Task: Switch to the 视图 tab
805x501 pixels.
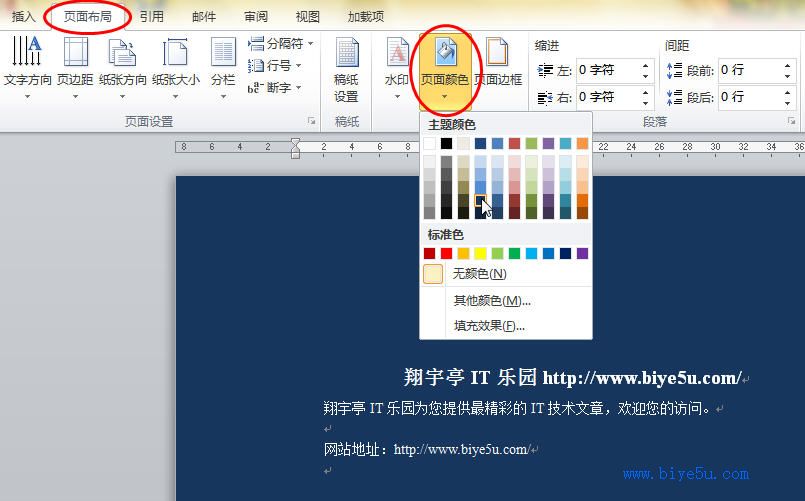Action: (x=308, y=16)
